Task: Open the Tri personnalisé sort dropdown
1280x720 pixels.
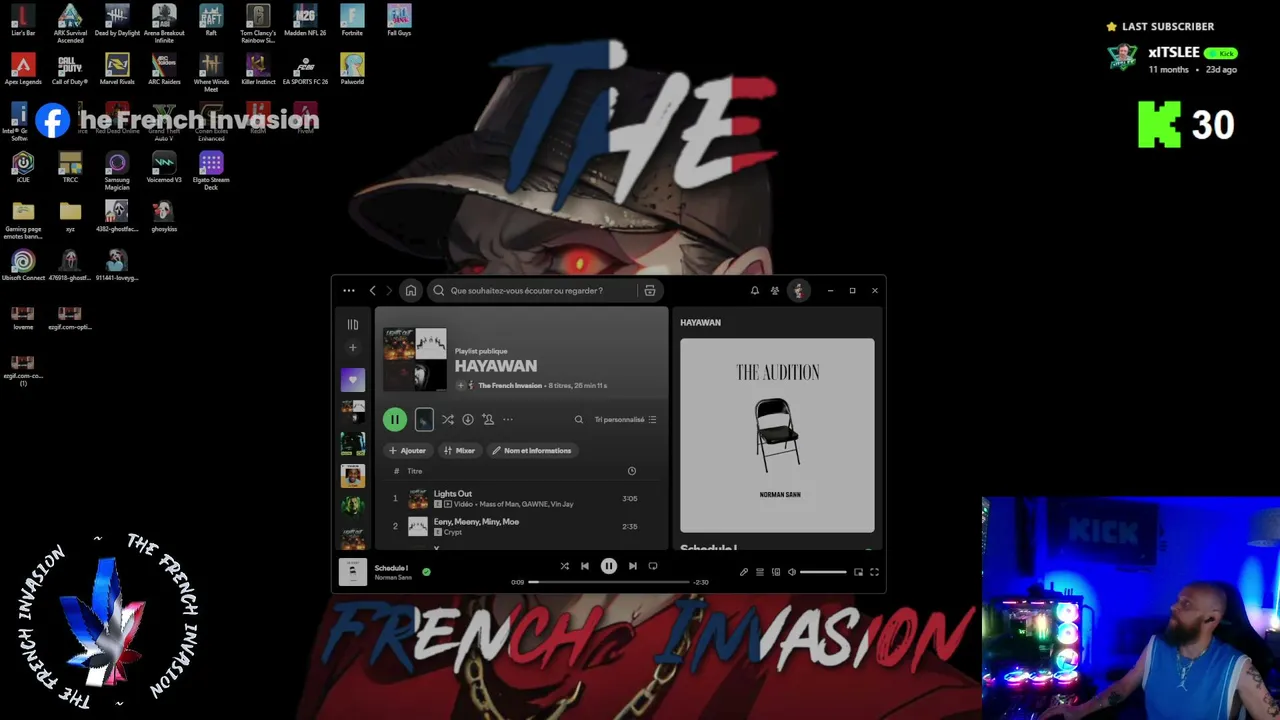Action: [x=626, y=420]
